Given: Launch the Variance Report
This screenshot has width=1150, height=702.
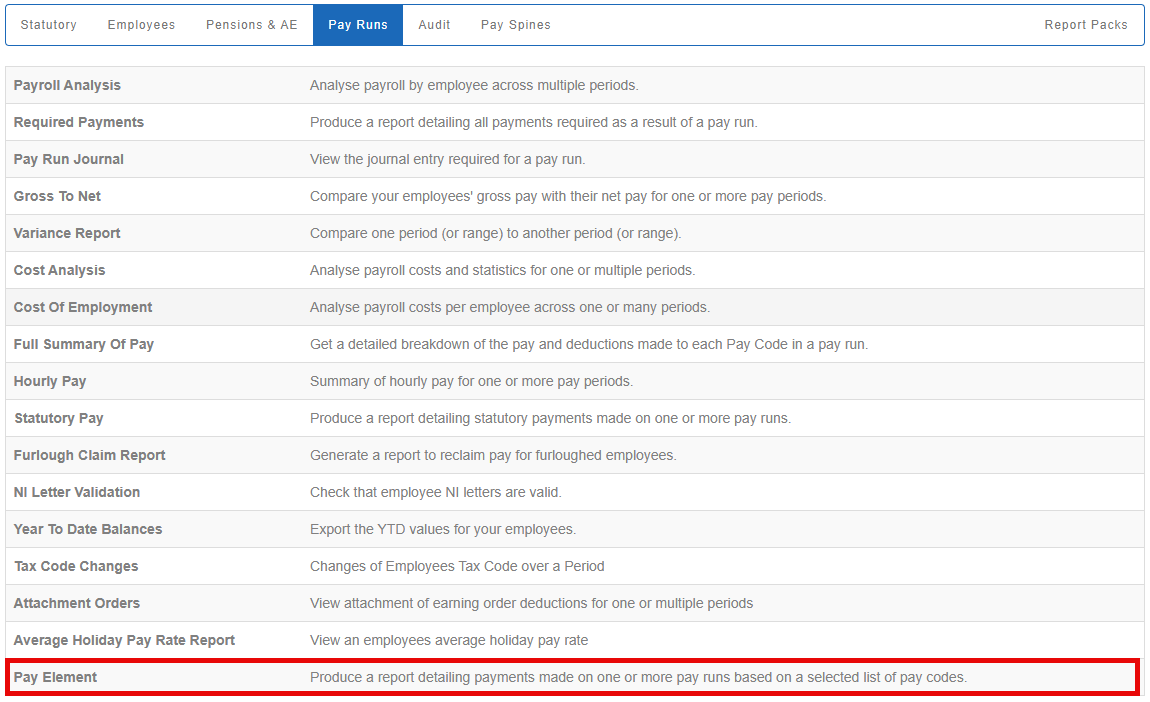Looking at the screenshot, I should pos(67,233).
